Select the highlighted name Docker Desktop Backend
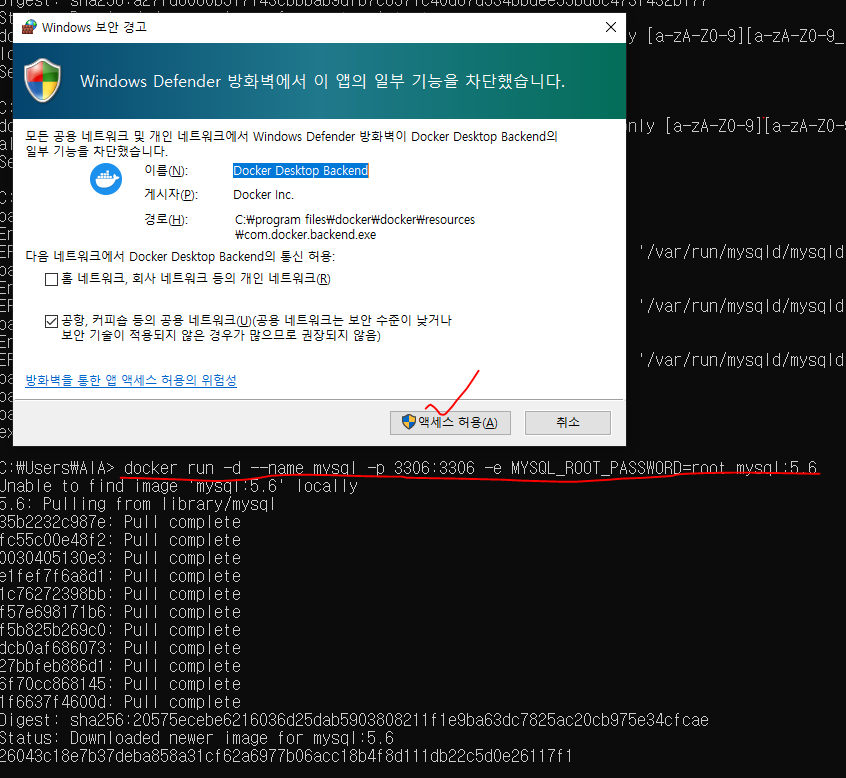The height and width of the screenshot is (778, 846). click(301, 170)
